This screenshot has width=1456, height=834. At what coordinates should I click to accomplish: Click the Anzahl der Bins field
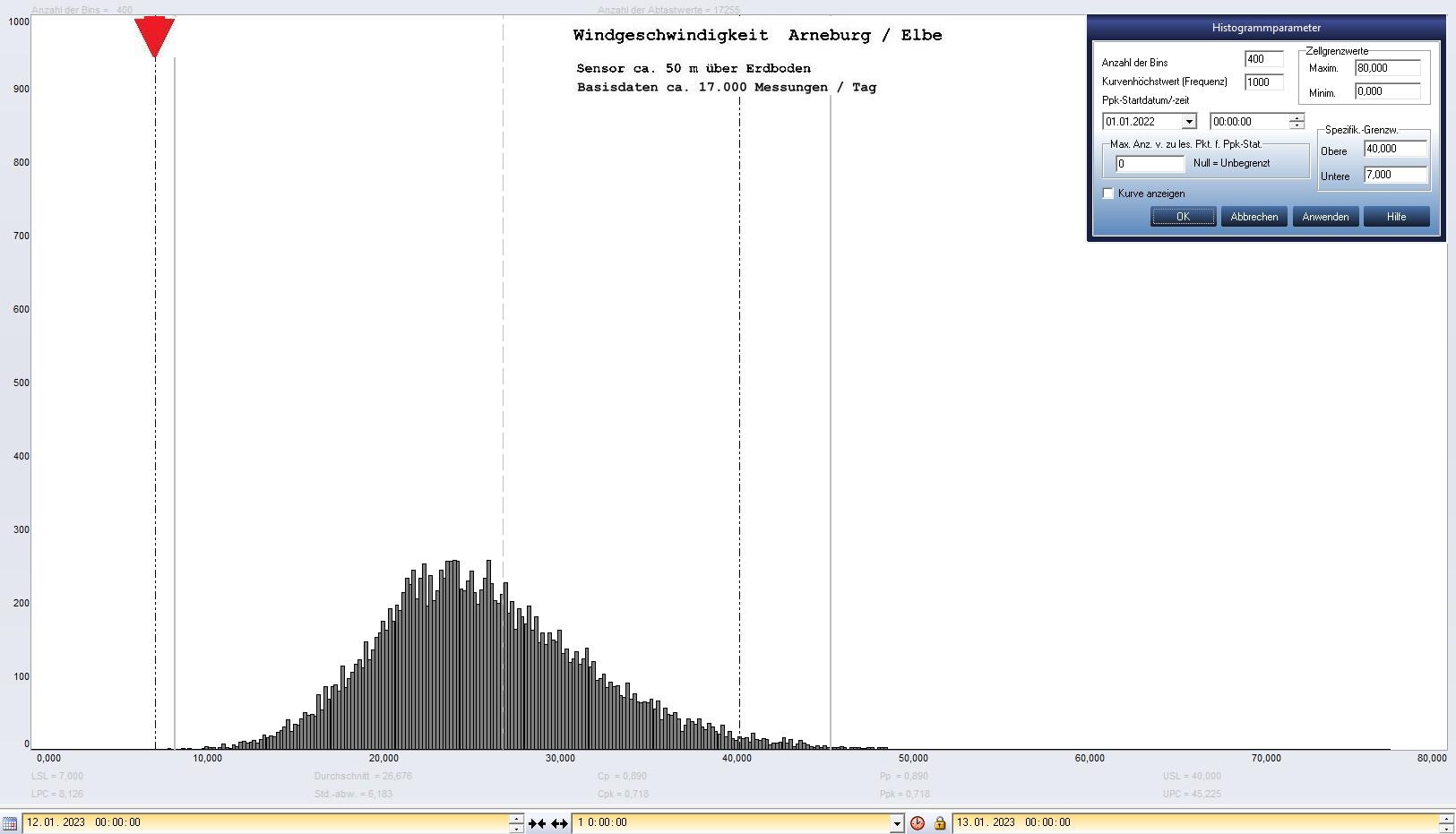[1264, 59]
